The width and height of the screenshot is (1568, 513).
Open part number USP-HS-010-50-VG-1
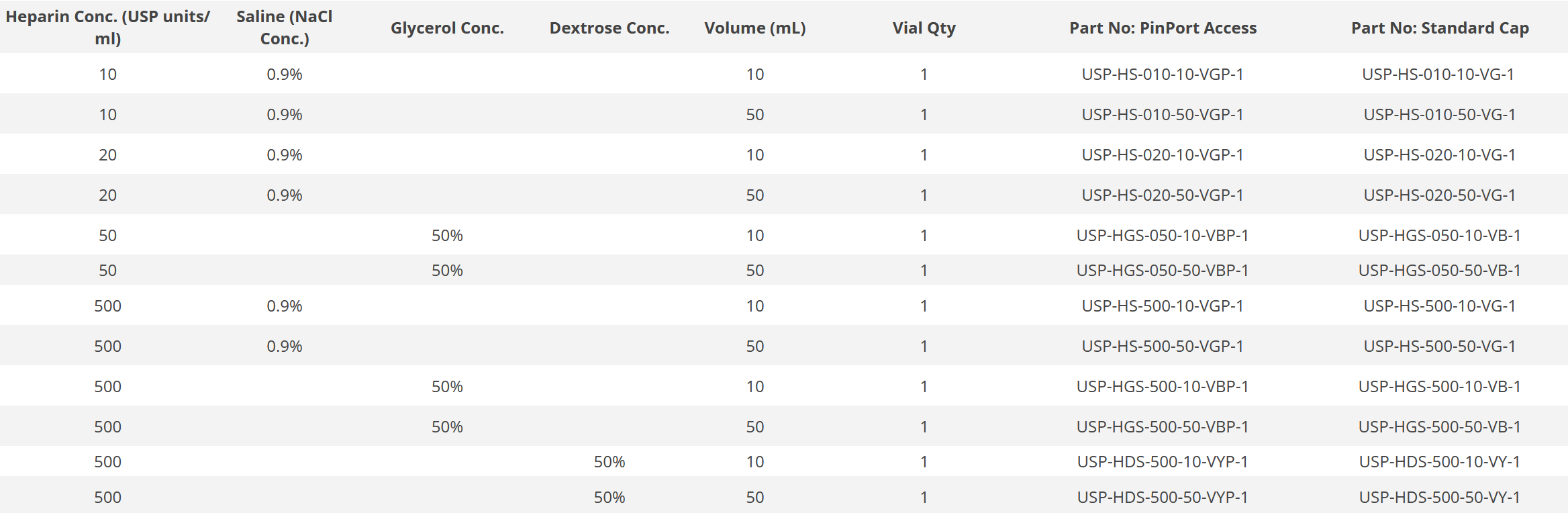pos(1440,115)
